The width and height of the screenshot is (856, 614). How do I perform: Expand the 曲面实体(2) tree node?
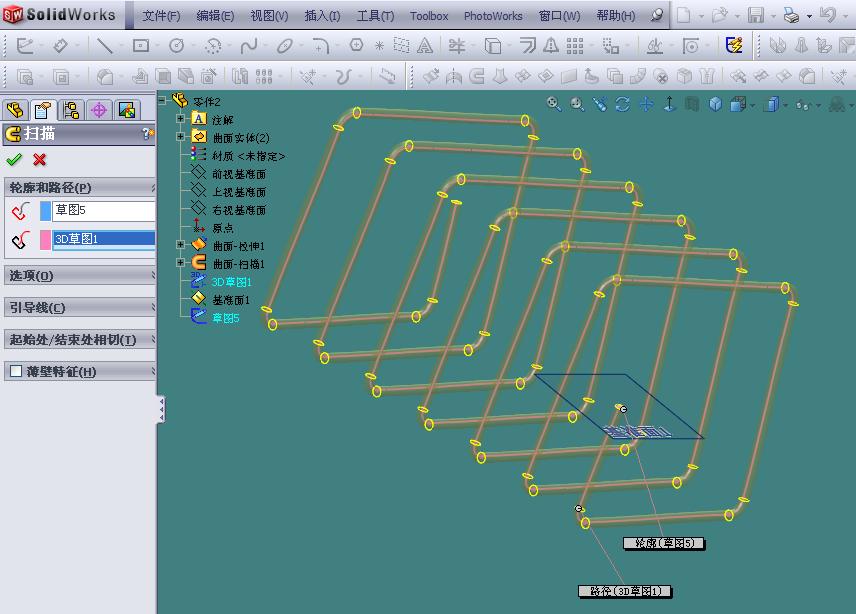(x=181, y=136)
